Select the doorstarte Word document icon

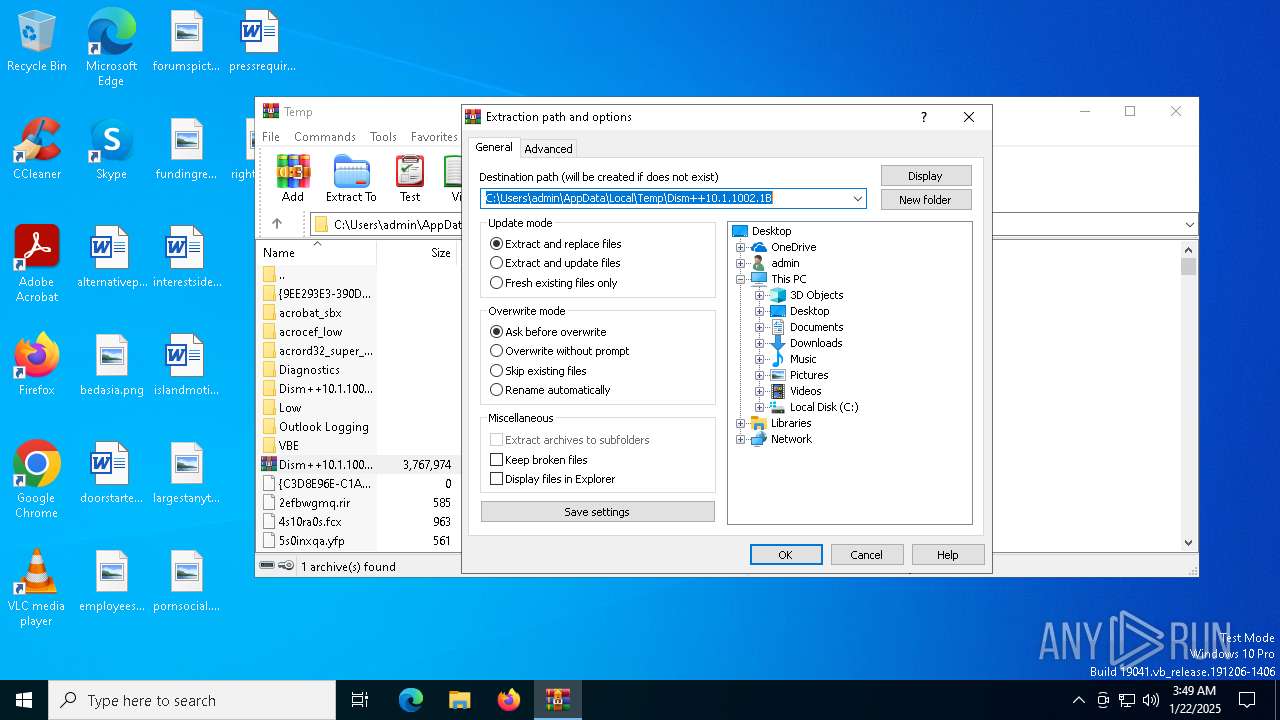tap(112, 473)
